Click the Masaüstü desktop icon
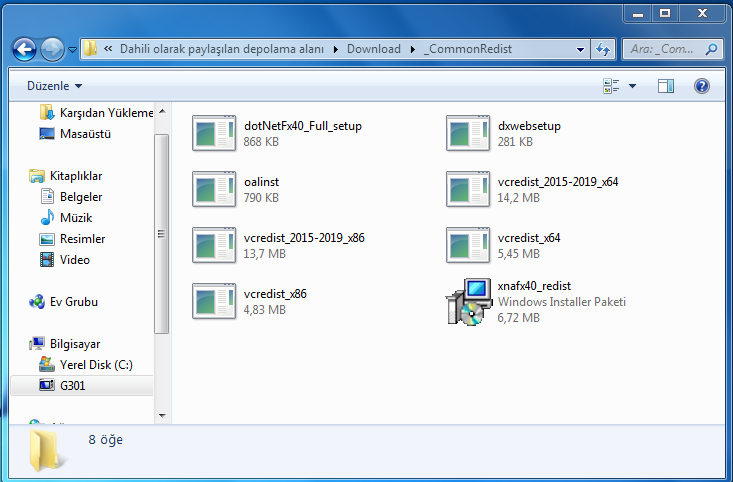The width and height of the screenshot is (733, 482). (47, 134)
